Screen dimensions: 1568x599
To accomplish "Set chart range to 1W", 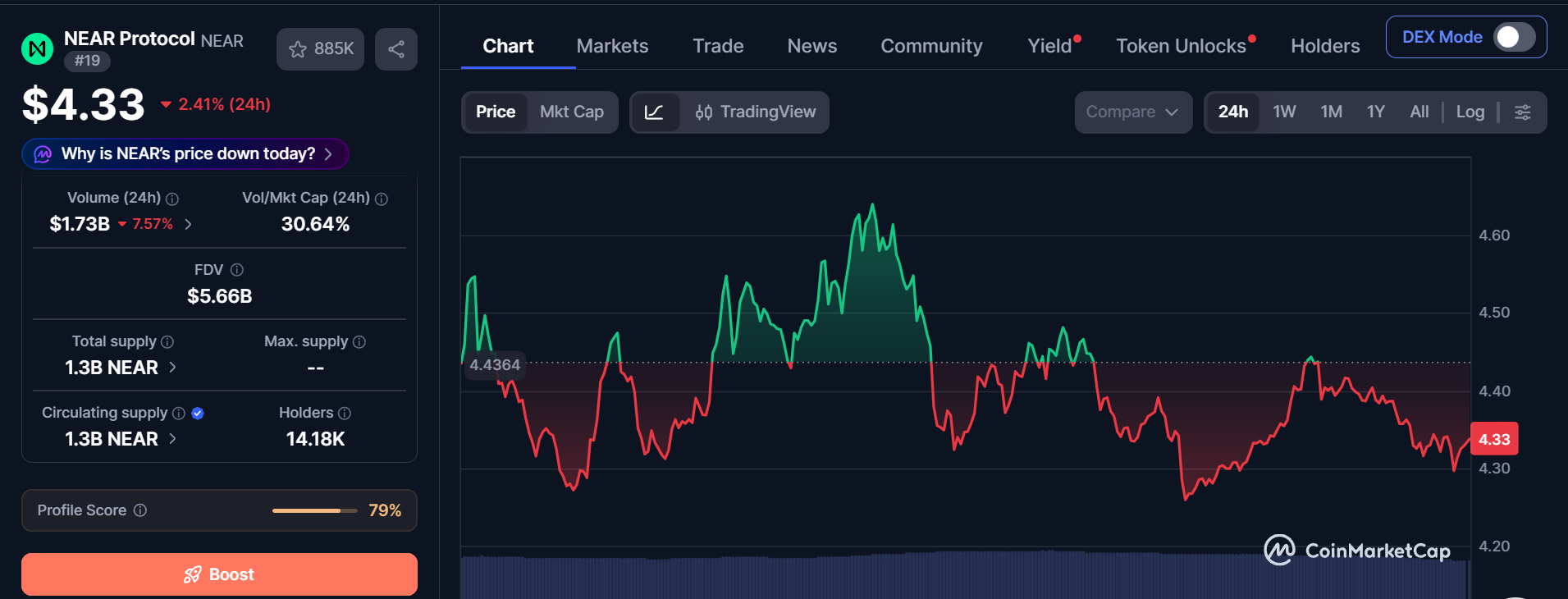I will pyautogui.click(x=1285, y=112).
